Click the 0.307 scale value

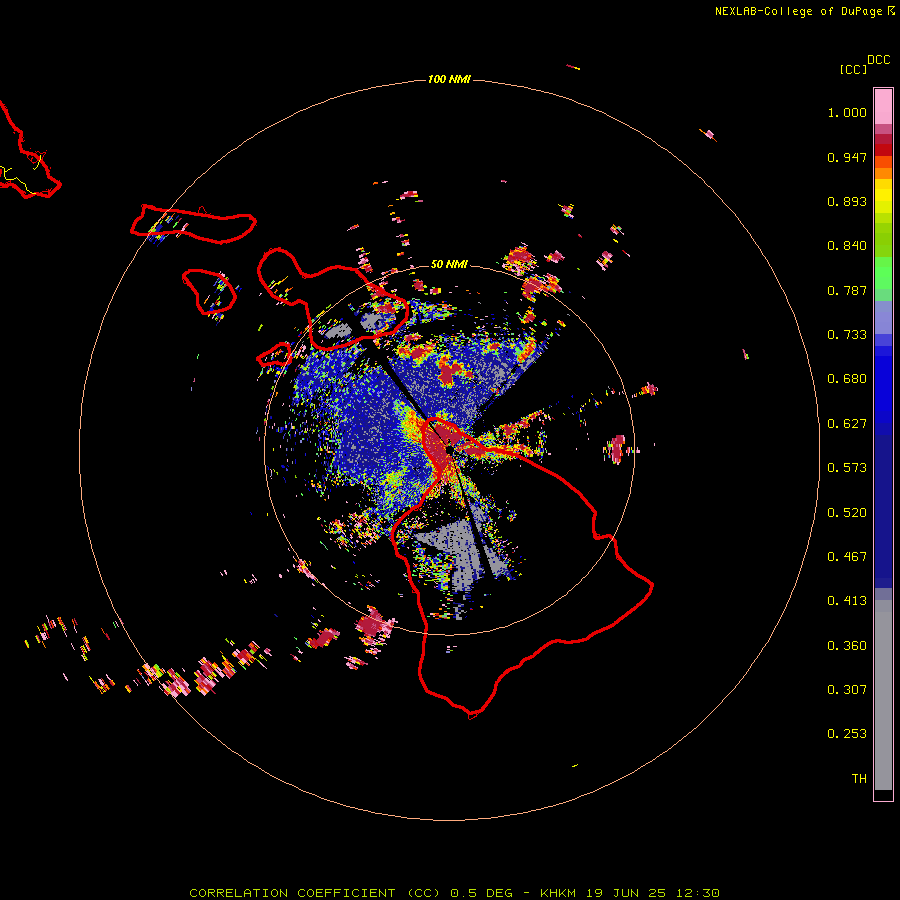coord(847,690)
